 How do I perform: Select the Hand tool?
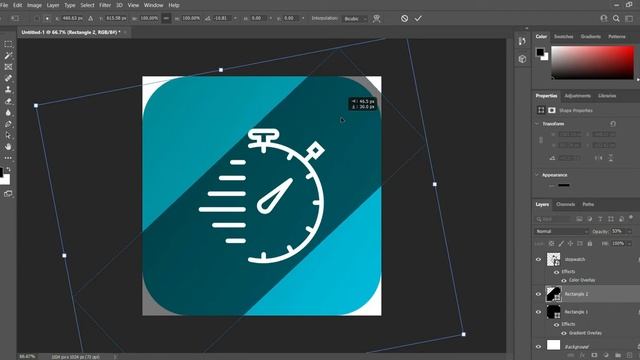coord(8,147)
